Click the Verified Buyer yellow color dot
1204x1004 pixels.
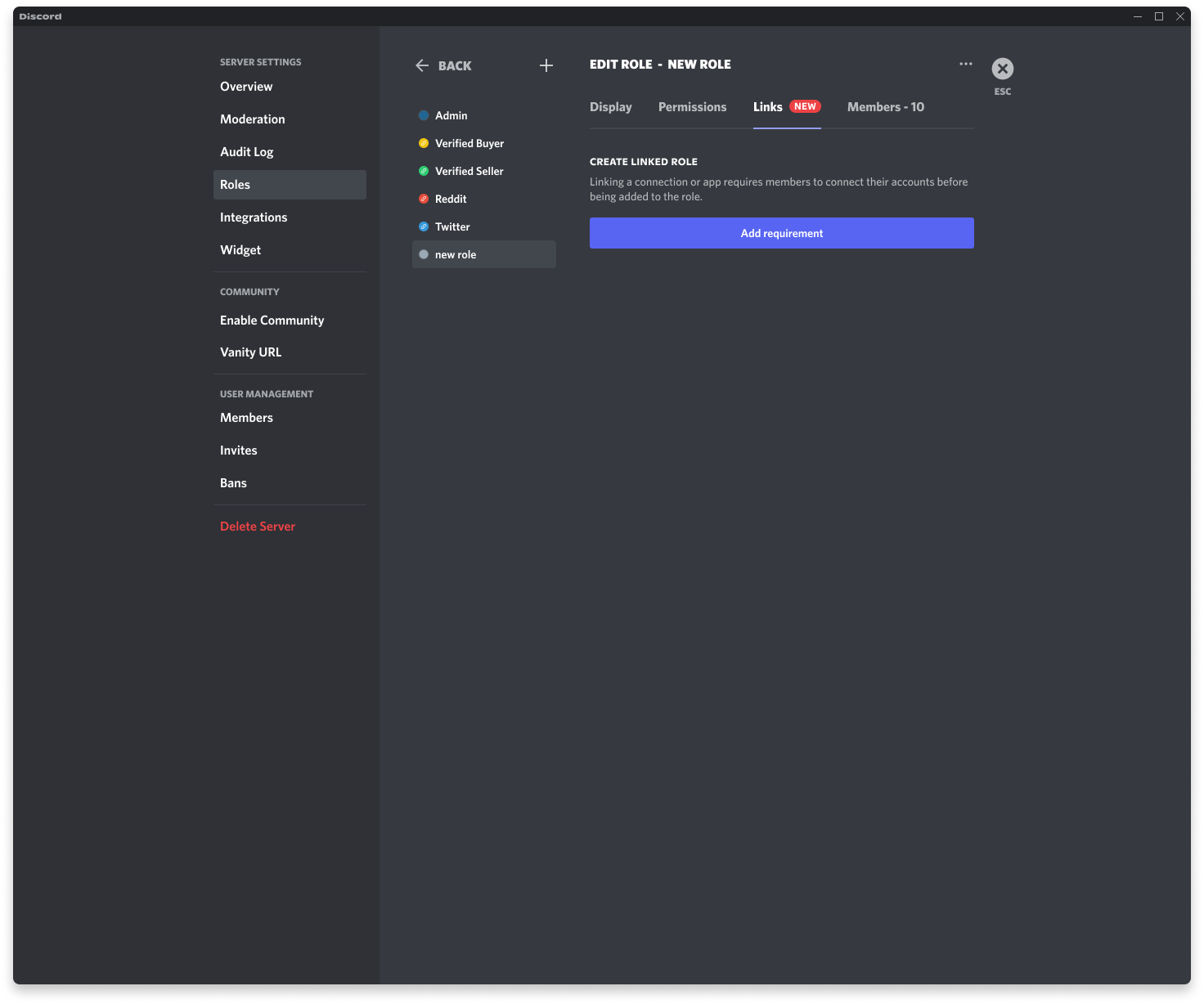pos(424,143)
